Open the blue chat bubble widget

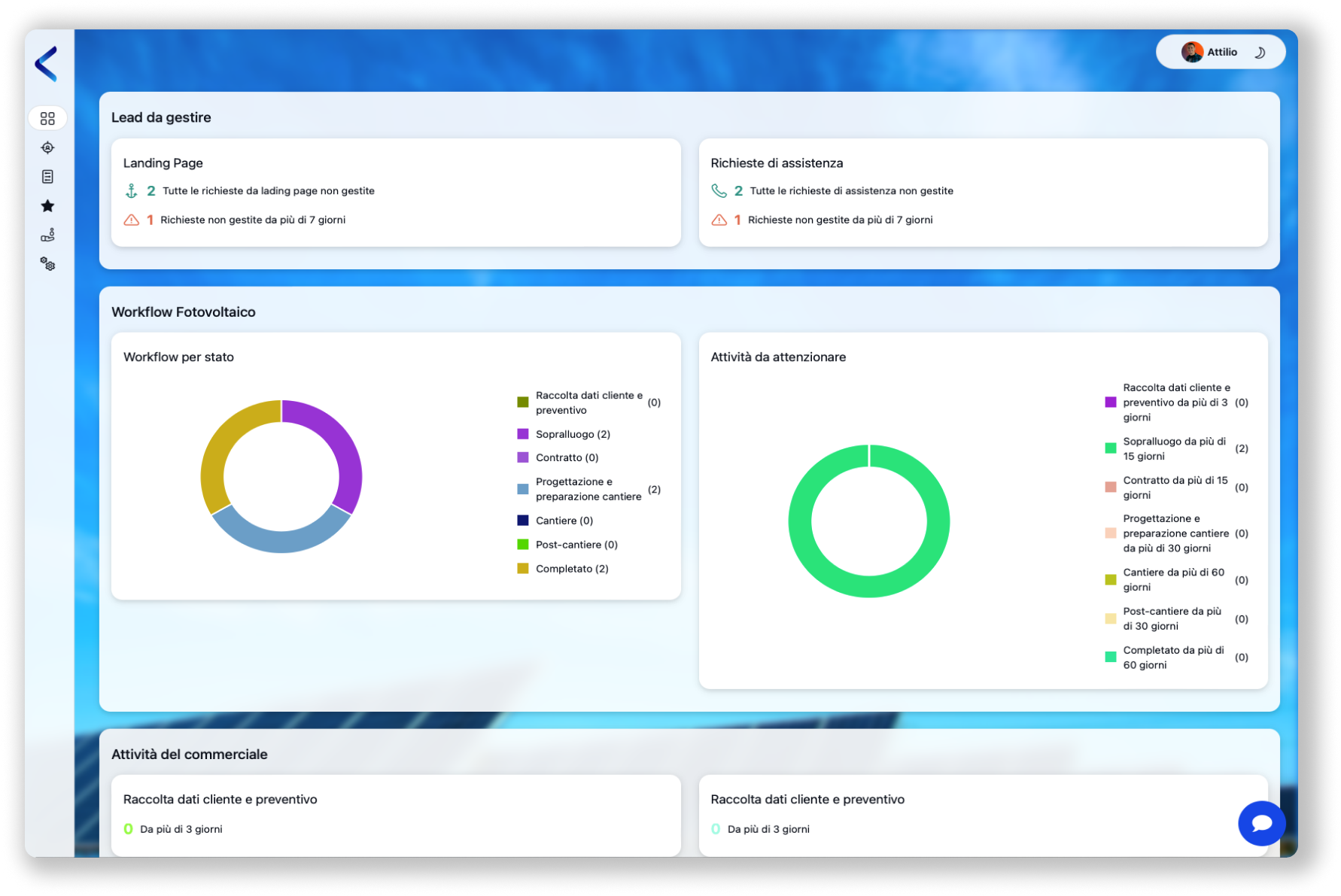1261,823
